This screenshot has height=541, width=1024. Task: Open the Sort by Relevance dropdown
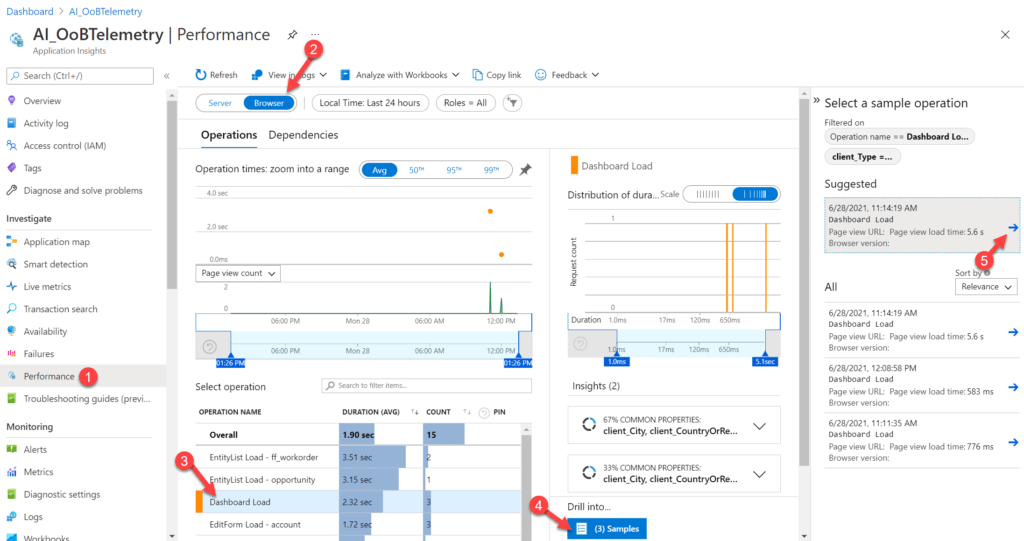[985, 287]
